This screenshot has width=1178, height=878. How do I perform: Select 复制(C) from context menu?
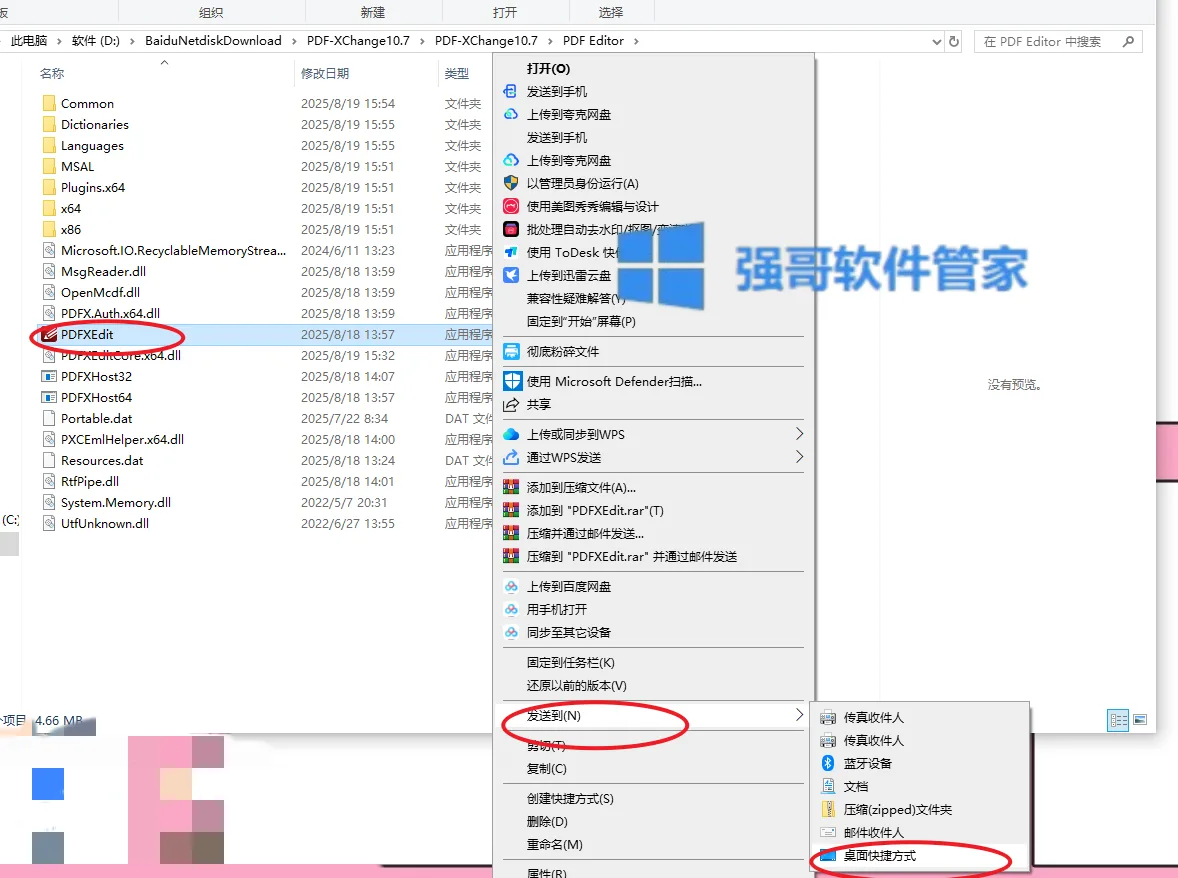(x=547, y=768)
